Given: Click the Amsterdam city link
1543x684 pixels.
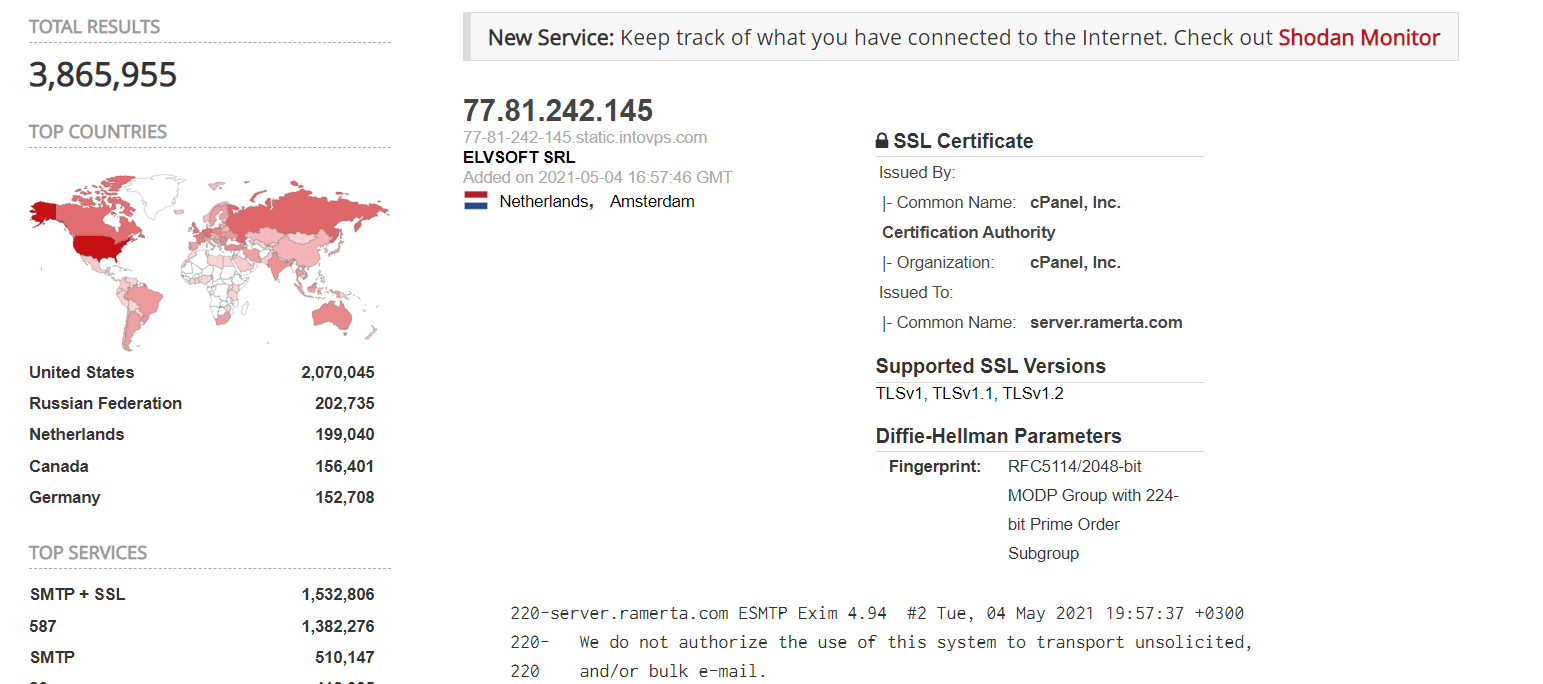Looking at the screenshot, I should coord(652,201).
